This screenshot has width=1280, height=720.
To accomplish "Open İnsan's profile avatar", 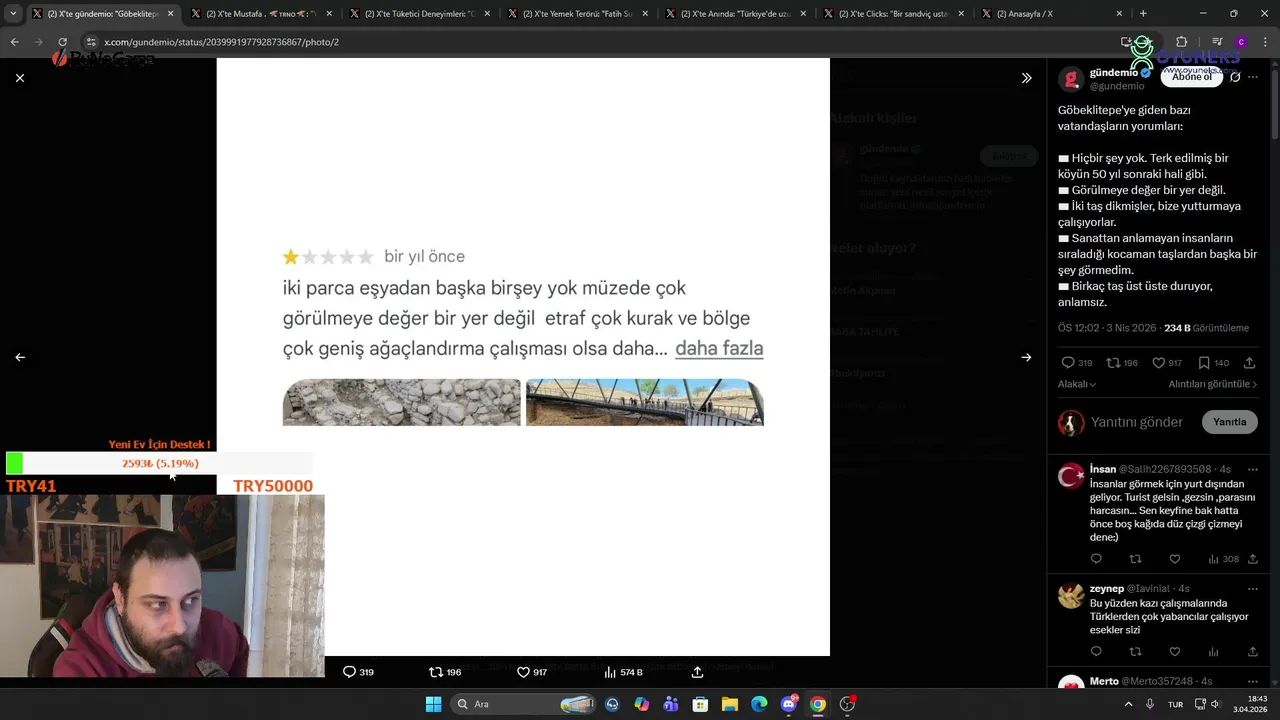I will [x=1071, y=476].
